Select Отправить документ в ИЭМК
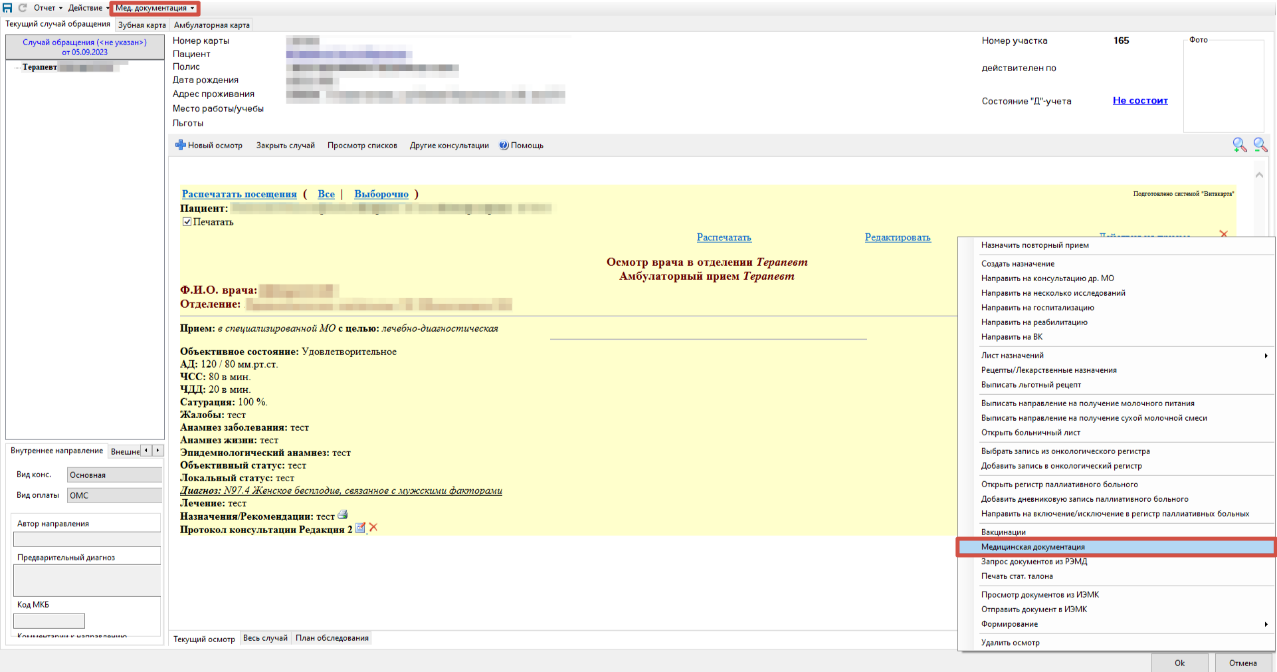 tap(1116, 609)
